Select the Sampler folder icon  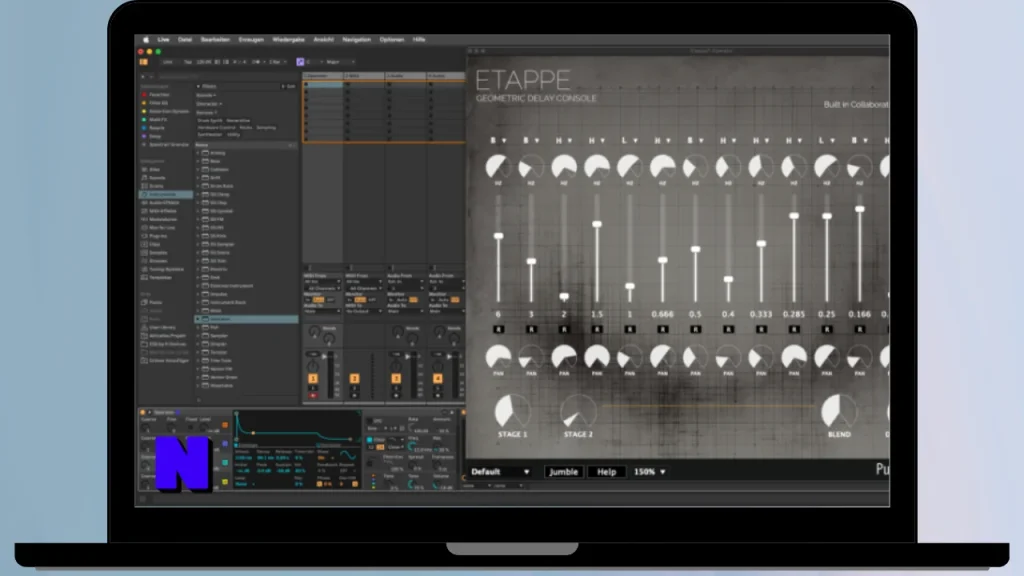coord(205,336)
